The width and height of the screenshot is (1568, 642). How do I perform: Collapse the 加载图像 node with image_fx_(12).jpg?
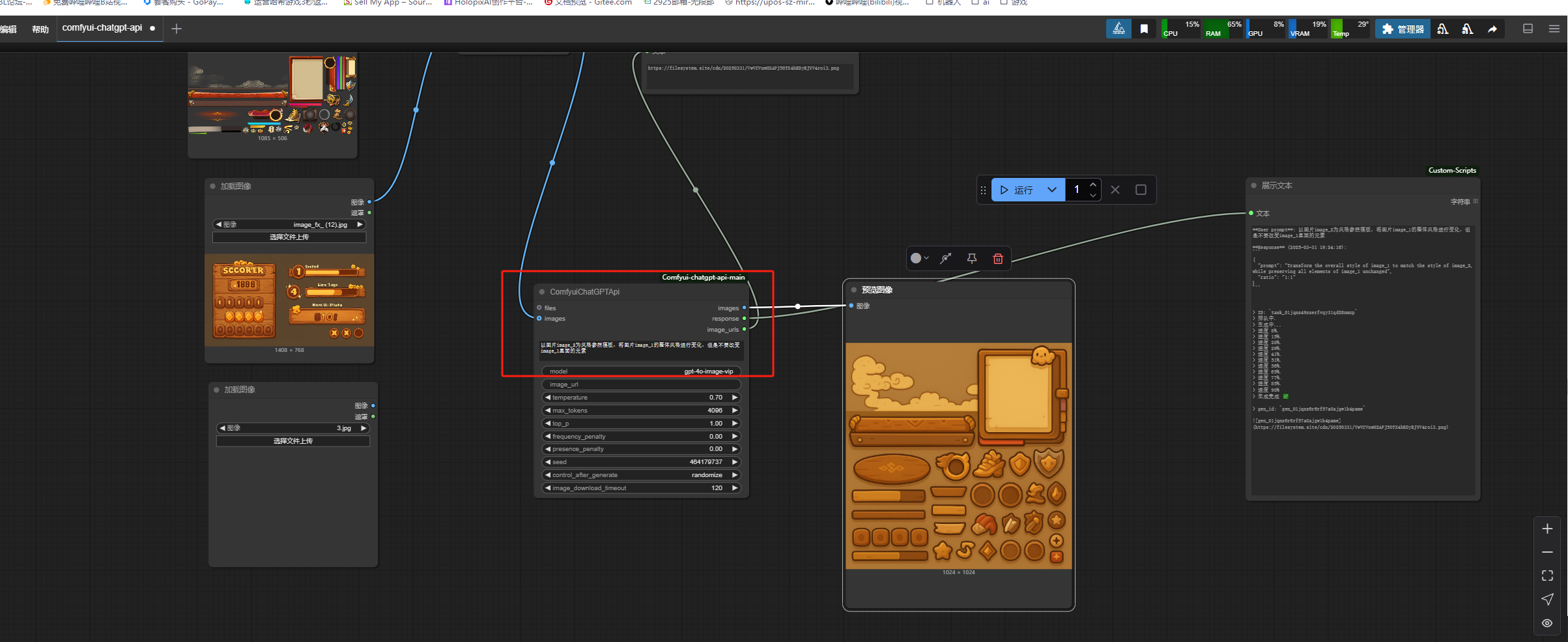click(213, 186)
